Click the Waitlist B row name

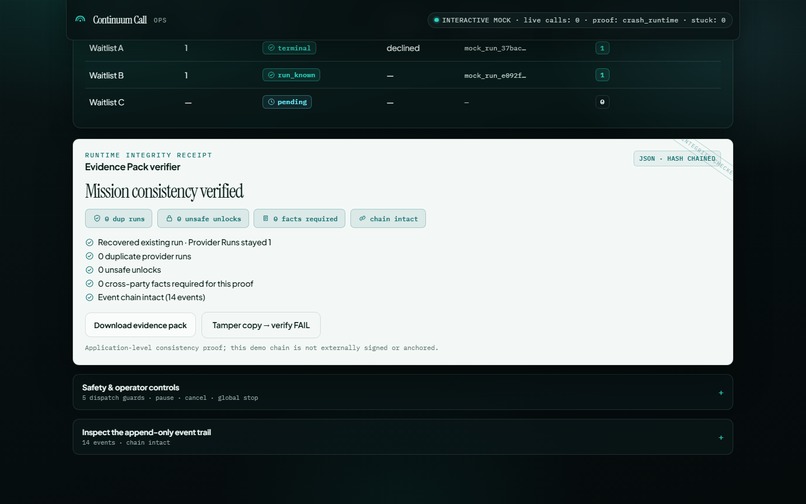(106, 76)
